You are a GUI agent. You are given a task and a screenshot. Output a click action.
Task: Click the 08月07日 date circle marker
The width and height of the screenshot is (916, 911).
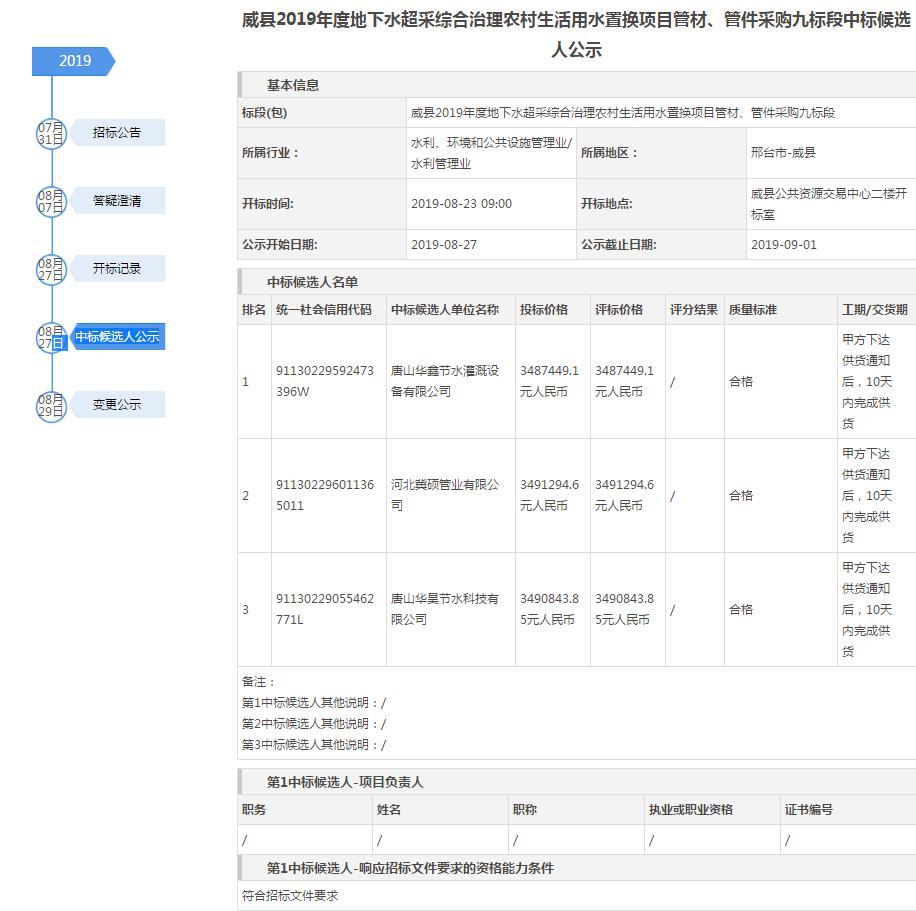[x=51, y=201]
